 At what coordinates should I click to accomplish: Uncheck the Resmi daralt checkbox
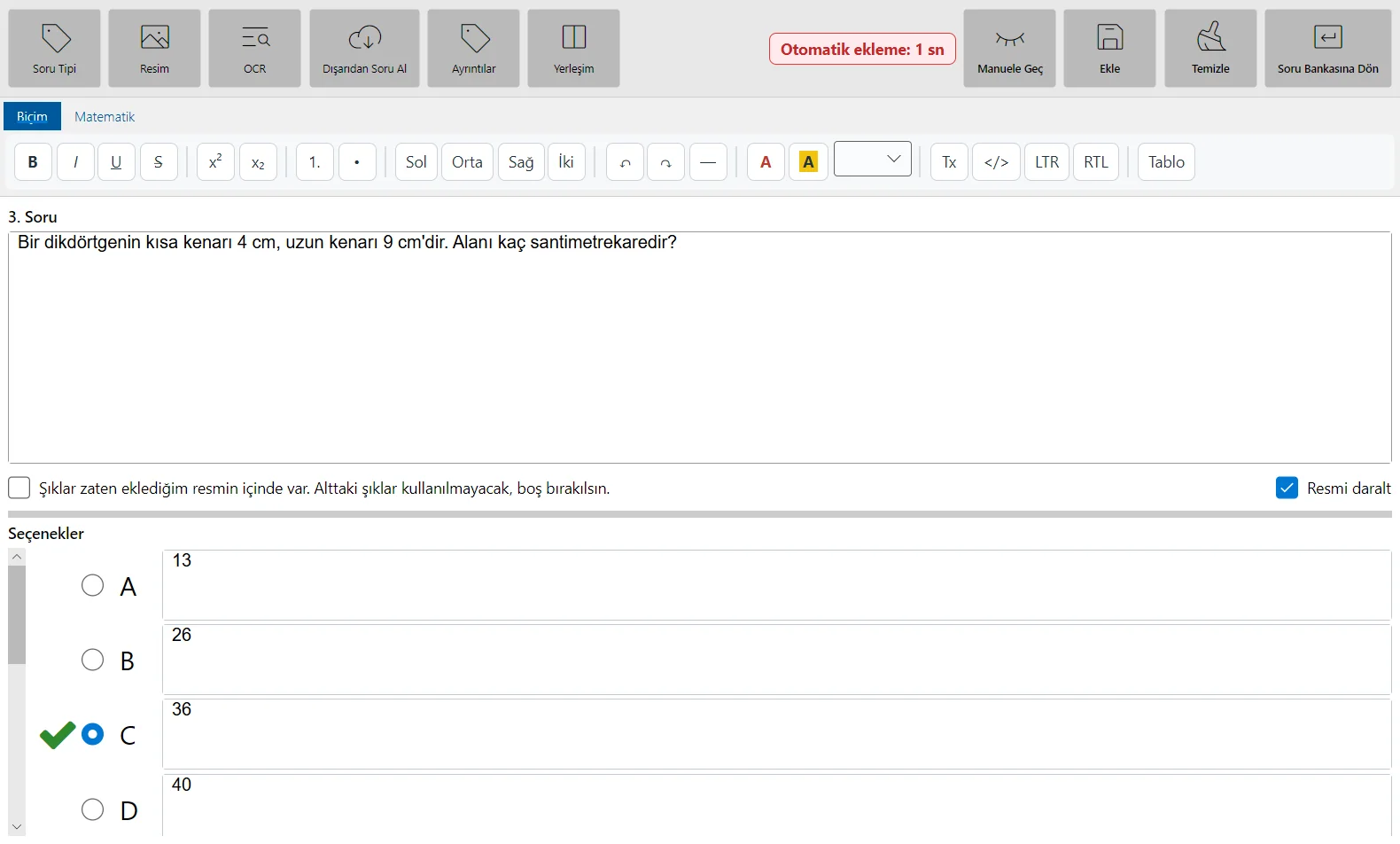click(1287, 488)
